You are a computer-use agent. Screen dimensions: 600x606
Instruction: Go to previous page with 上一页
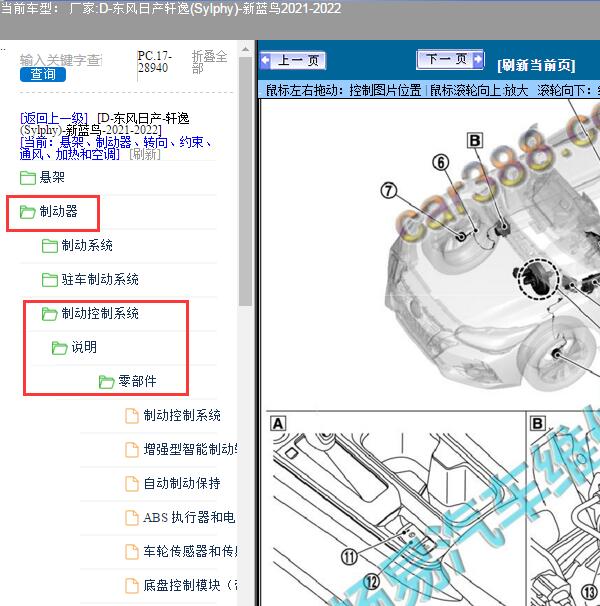pos(293,60)
